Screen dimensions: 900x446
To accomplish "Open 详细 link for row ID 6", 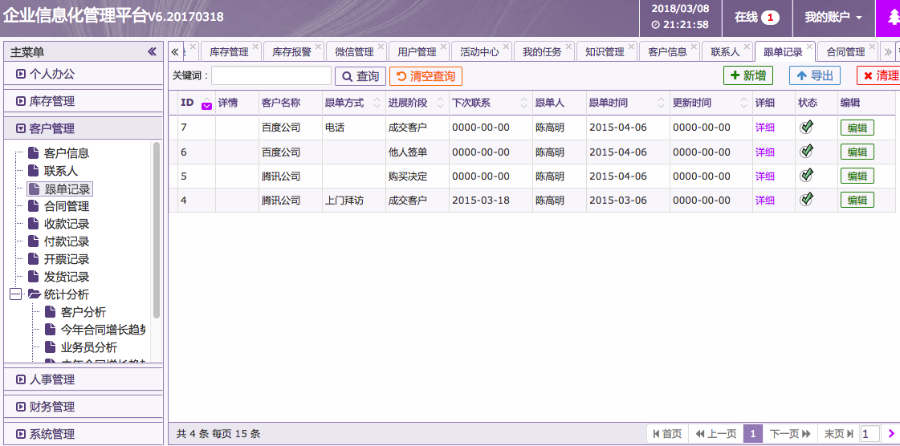I will coord(765,152).
